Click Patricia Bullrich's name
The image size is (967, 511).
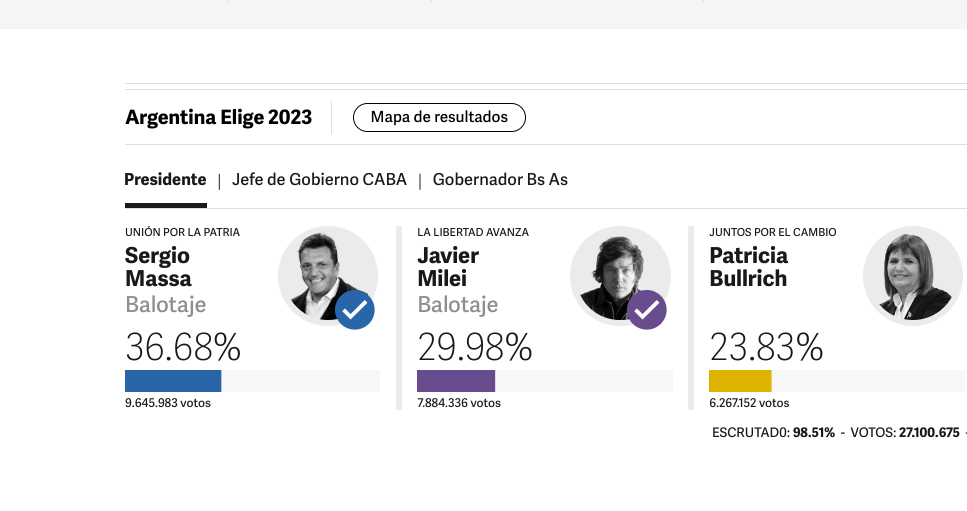click(748, 267)
